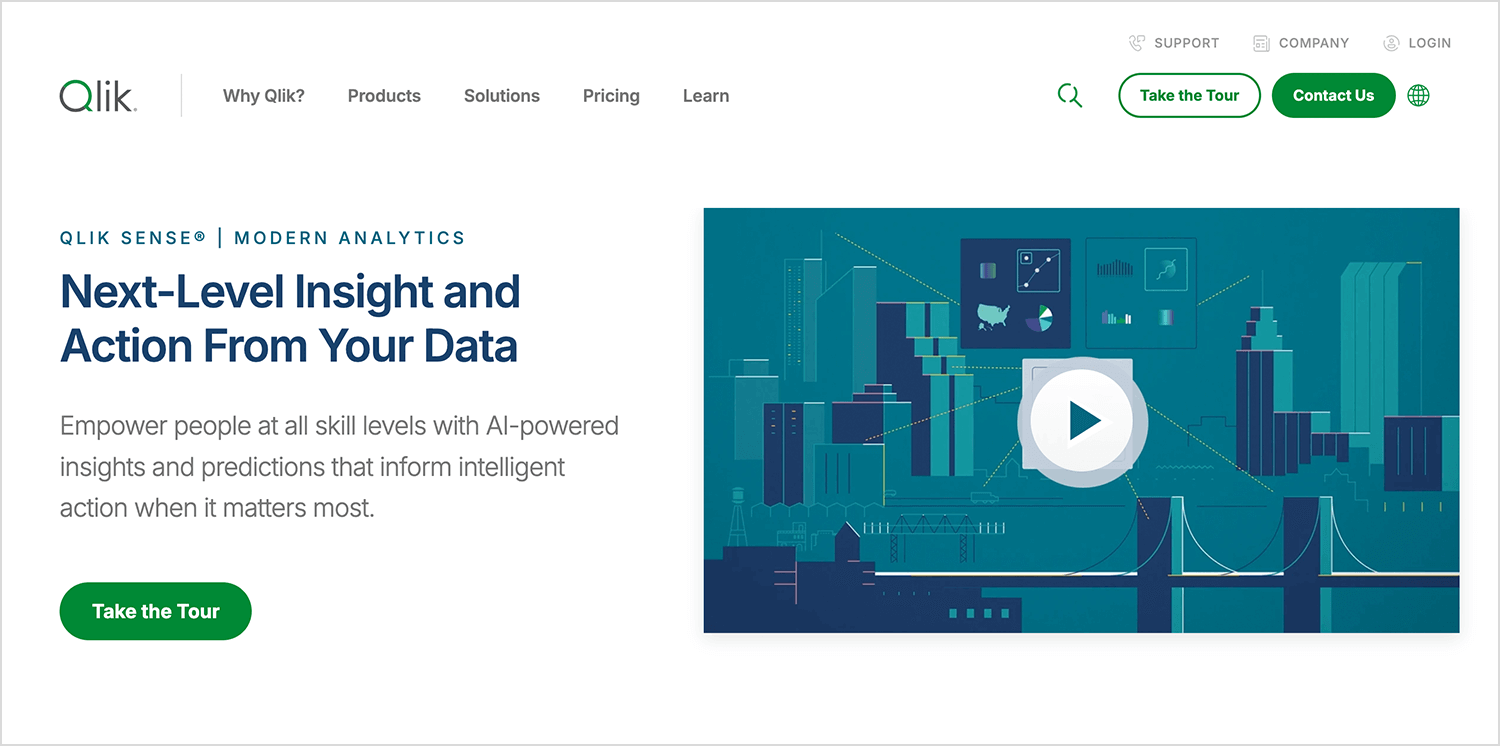
Task: Click the QLIK SENSE | MODERN ANALYTICS label
Action: pyautogui.click(x=263, y=238)
